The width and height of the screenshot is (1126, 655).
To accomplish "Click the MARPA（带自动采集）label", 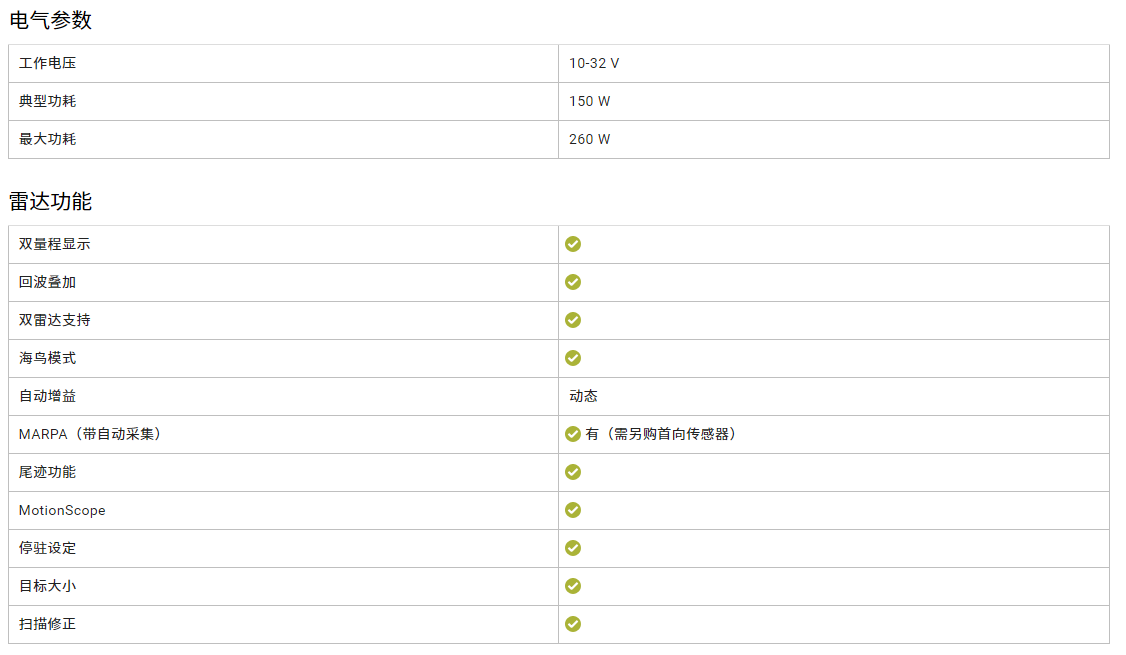I will coord(90,434).
